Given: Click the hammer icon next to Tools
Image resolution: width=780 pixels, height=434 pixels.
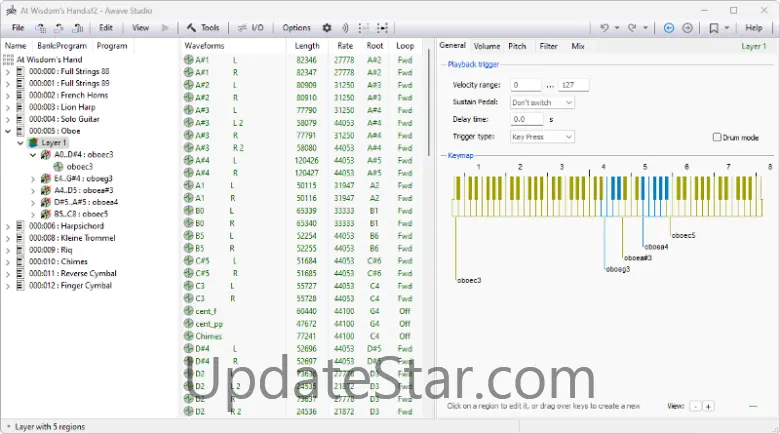Looking at the screenshot, I should pyautogui.click(x=191, y=28).
